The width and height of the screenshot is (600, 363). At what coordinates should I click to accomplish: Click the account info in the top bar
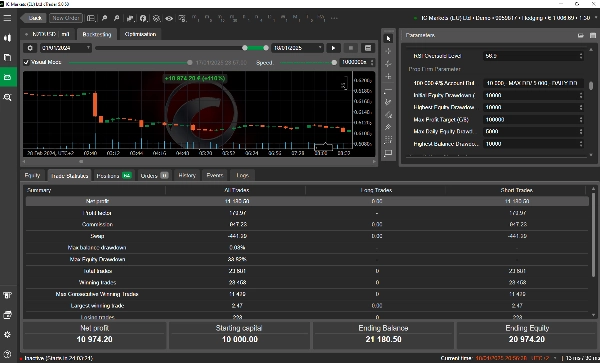(x=505, y=18)
